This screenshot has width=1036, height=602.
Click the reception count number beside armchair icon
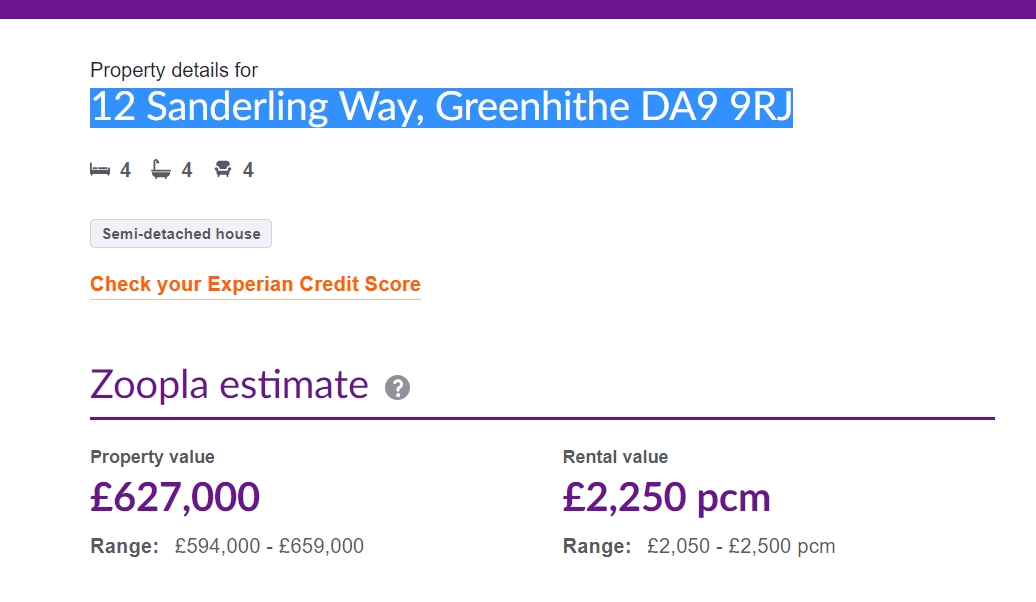pos(248,171)
